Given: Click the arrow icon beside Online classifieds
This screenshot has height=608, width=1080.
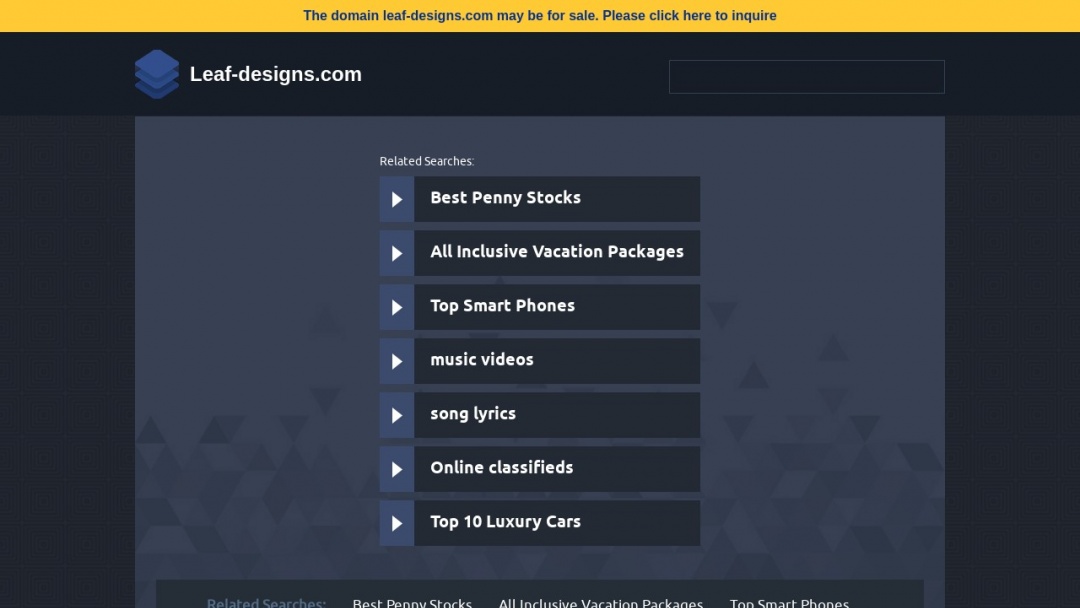Looking at the screenshot, I should (396, 469).
